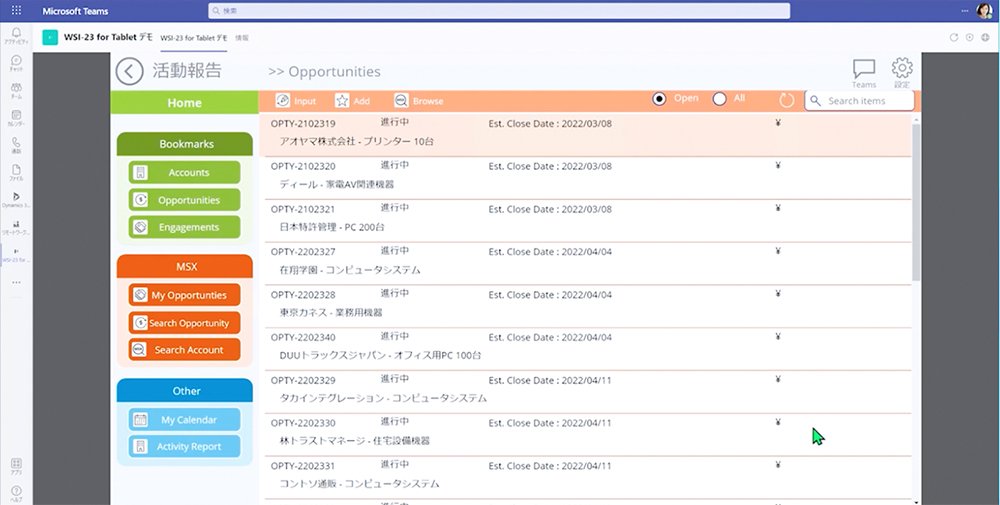Open the Apps store in sidebar

17,467
